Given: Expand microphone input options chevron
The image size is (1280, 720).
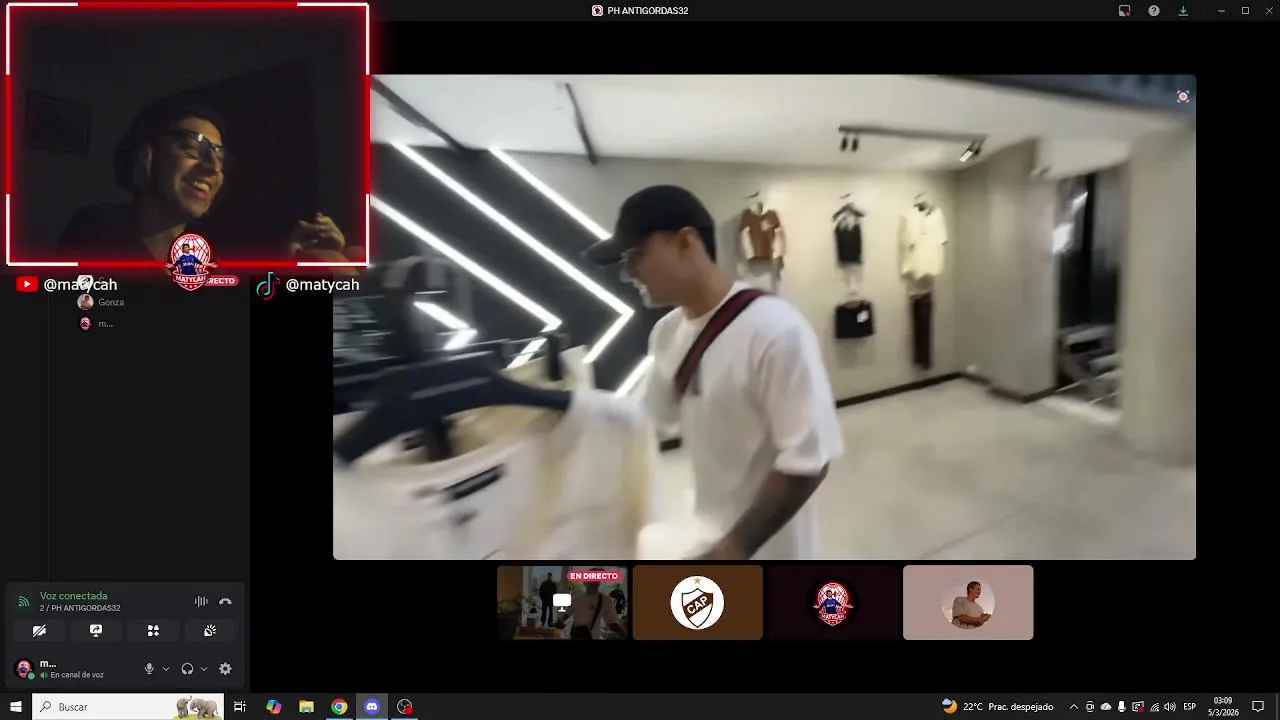Looking at the screenshot, I should click(x=166, y=669).
